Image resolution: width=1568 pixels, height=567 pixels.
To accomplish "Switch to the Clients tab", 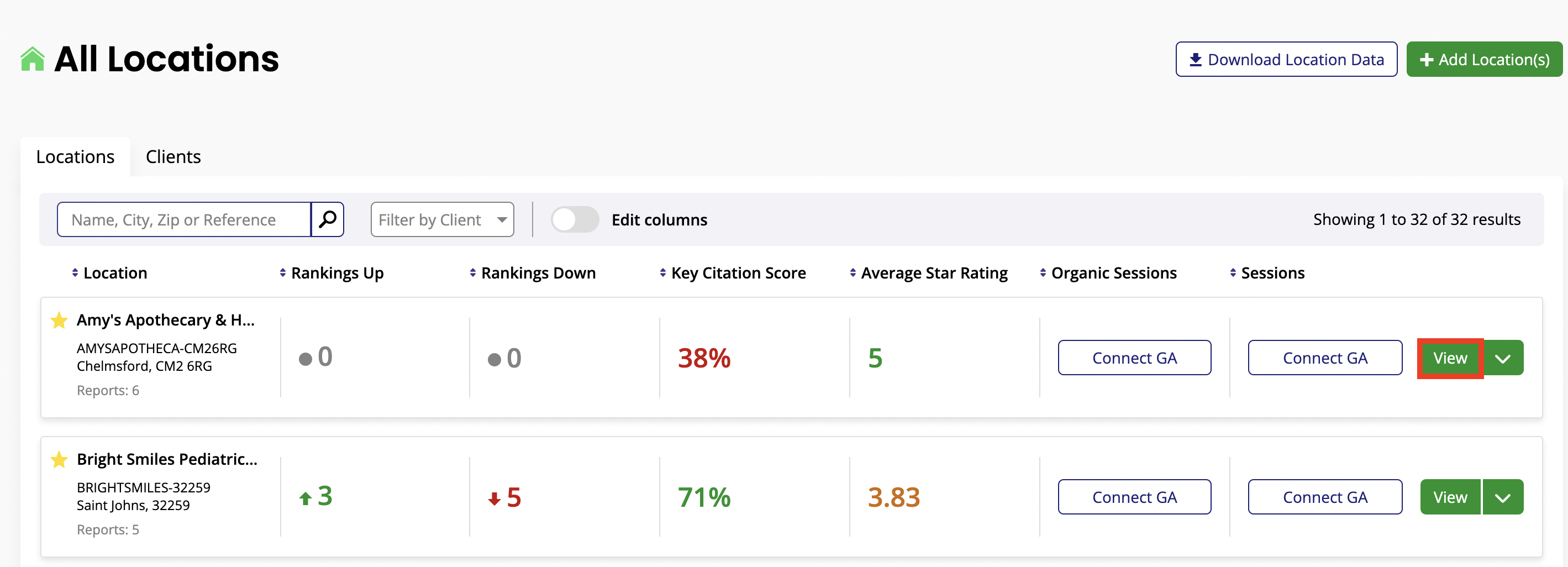I will point(173,156).
